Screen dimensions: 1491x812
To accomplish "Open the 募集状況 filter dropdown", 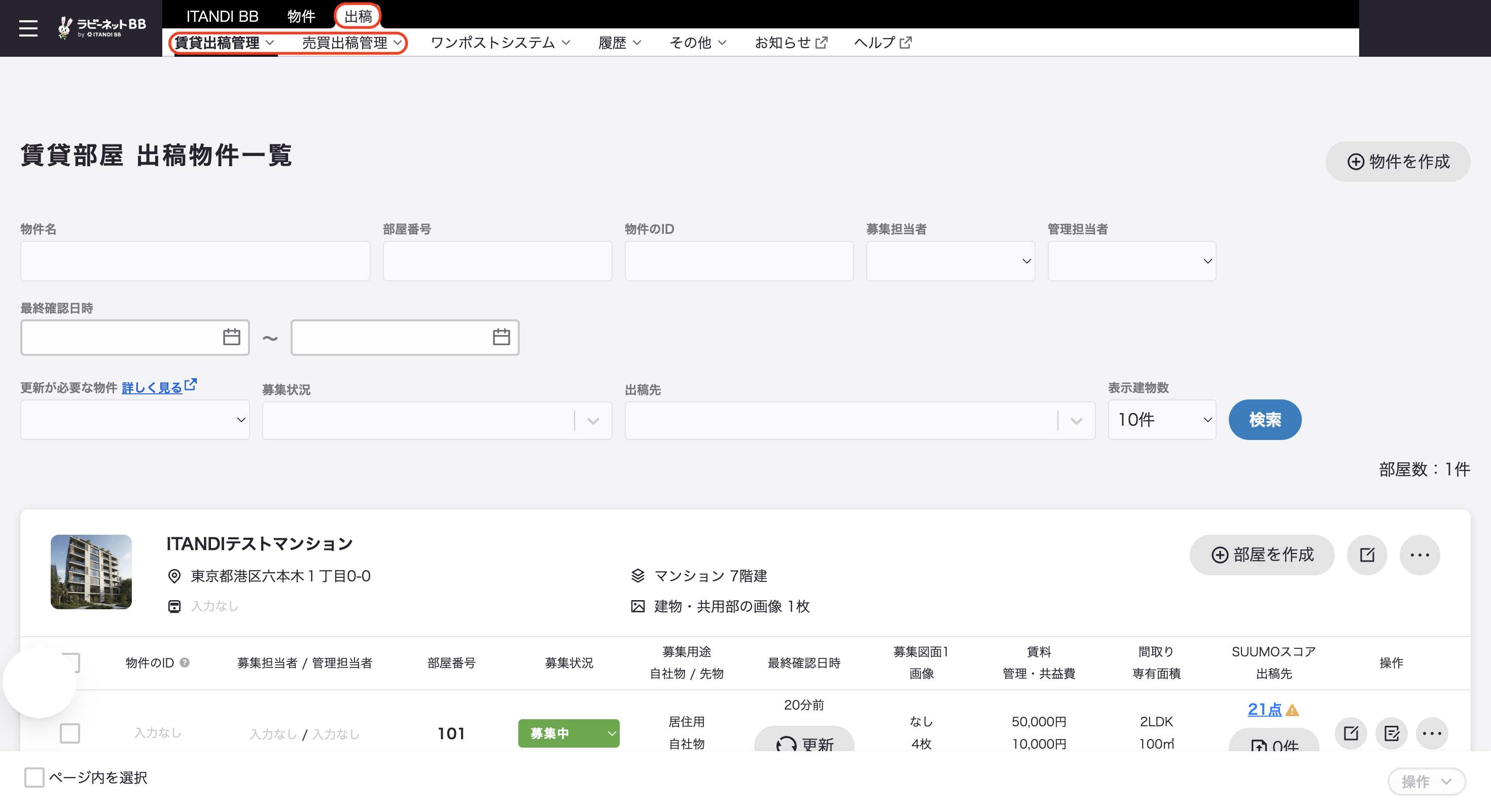I will pos(437,421).
